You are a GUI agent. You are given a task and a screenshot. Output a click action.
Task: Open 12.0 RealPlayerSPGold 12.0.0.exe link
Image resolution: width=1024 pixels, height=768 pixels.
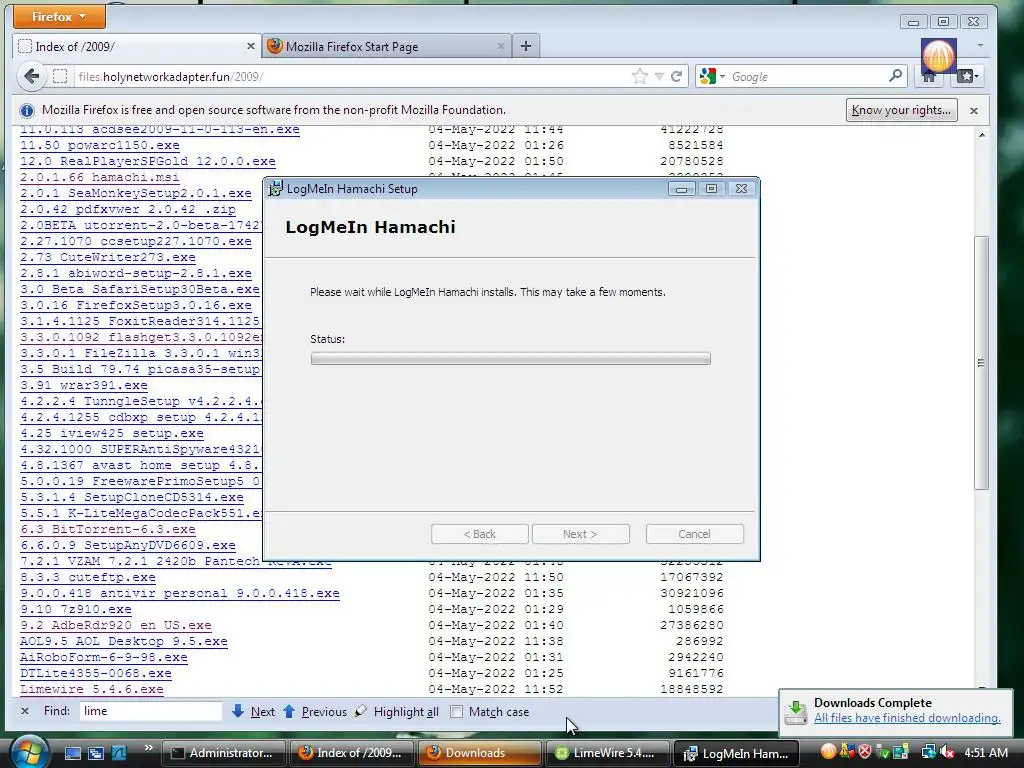(148, 161)
